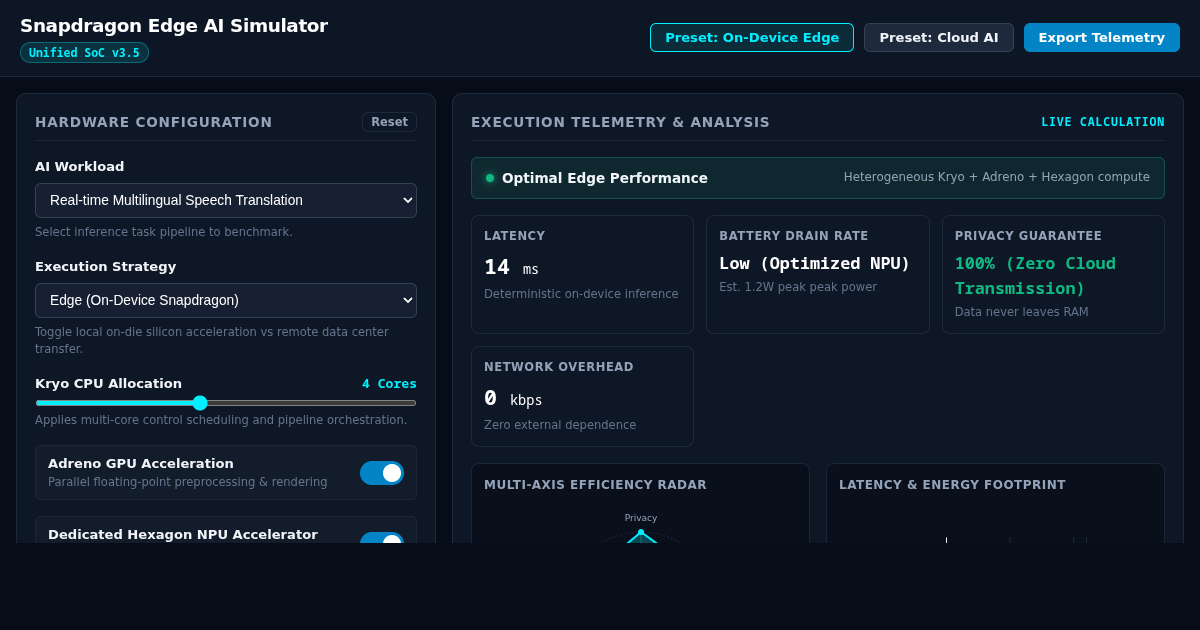Click the Heterogeneous Kryo + Adreno + Hexagon text
This screenshot has height=630, width=1200.
(x=997, y=177)
